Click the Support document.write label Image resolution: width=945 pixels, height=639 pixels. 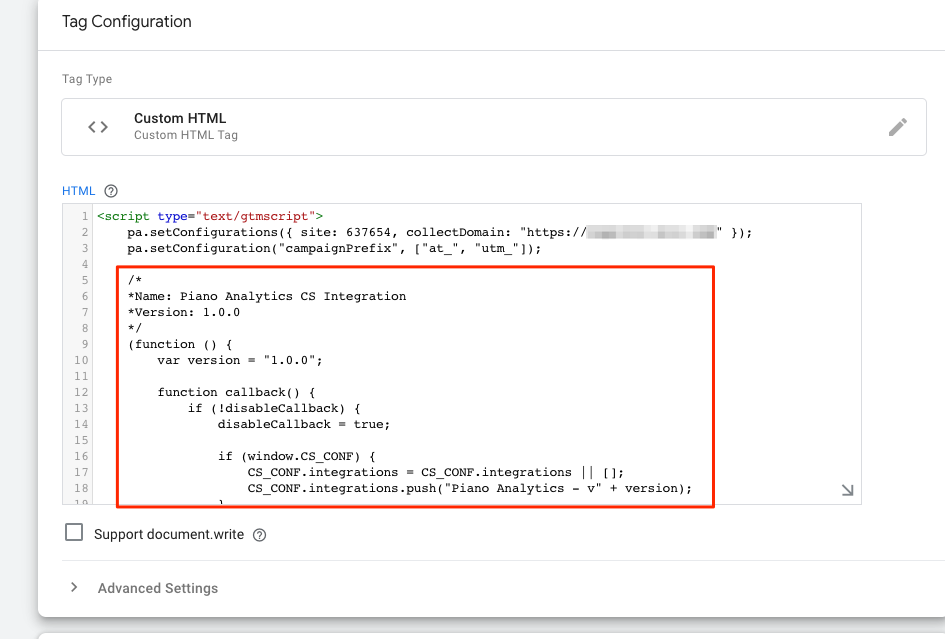tap(169, 535)
